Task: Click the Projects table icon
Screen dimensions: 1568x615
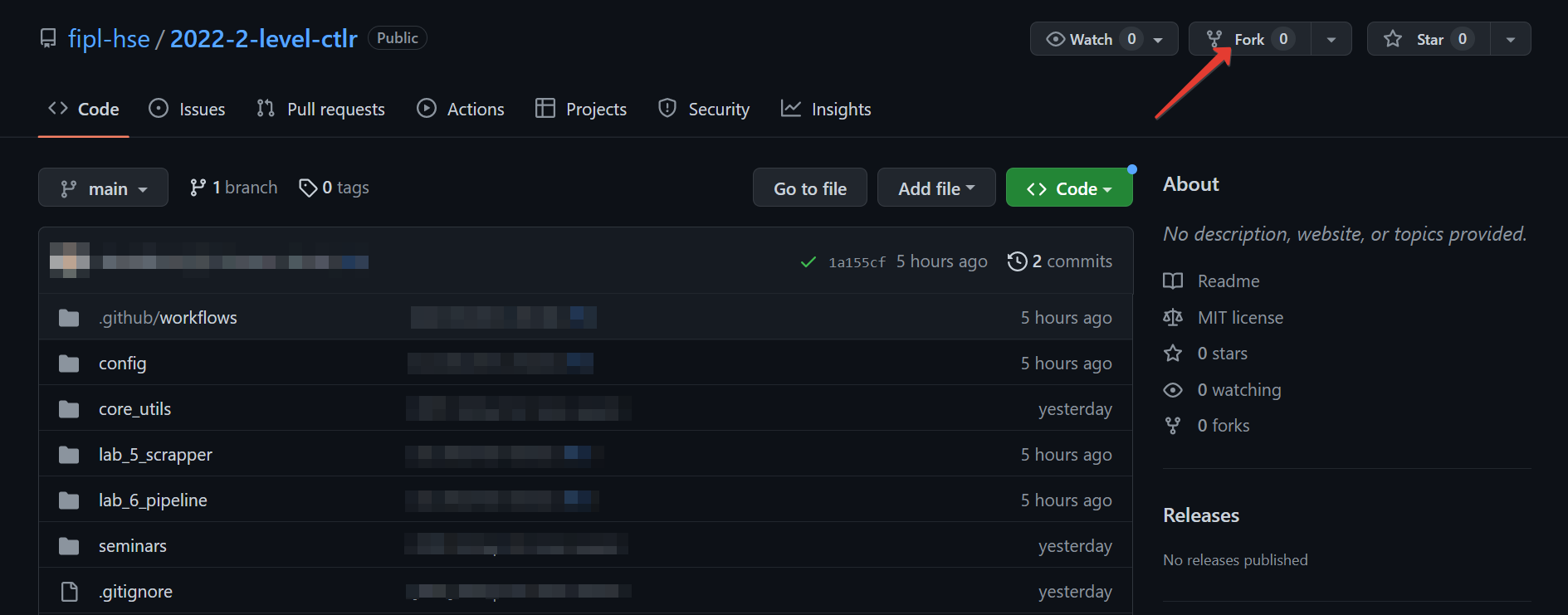Action: pos(545,108)
